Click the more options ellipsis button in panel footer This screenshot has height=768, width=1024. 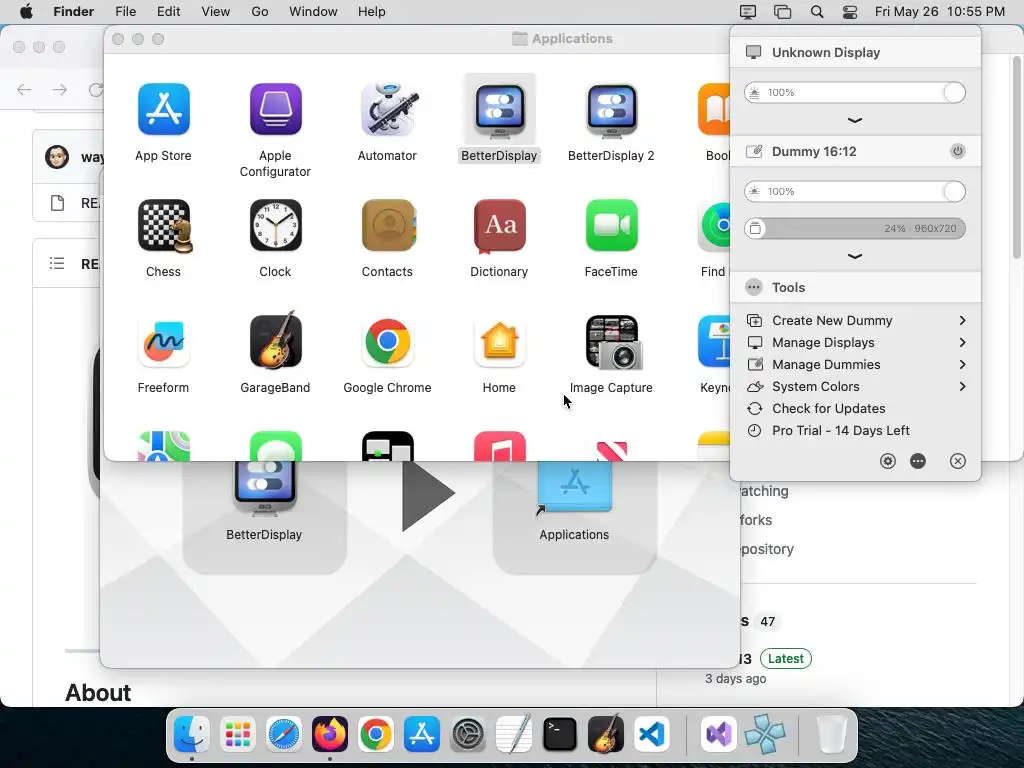coord(918,461)
